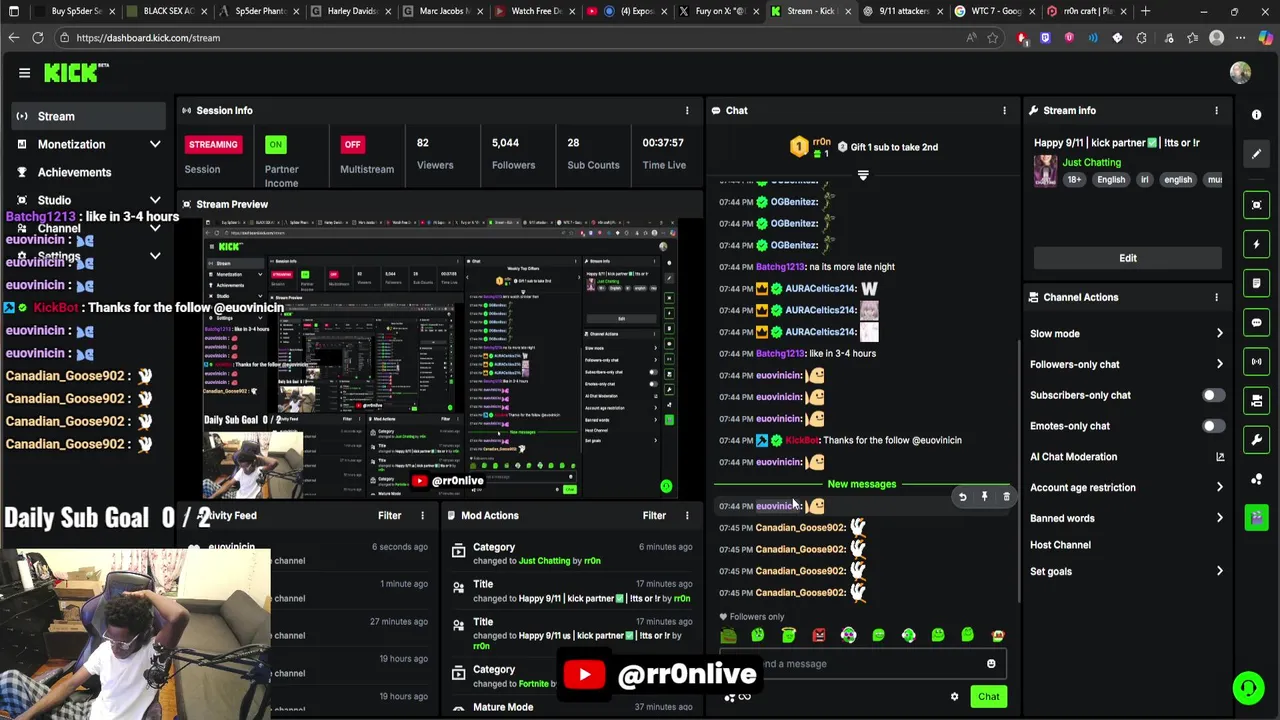Open the Mod Actions Filter dropdown
The width and height of the screenshot is (1280, 720).
(x=654, y=516)
